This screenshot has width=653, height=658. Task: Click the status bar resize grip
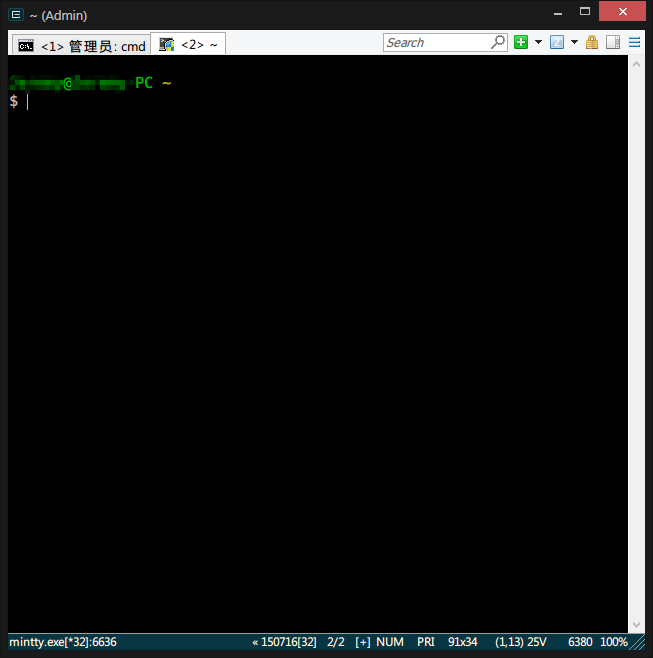[638, 642]
